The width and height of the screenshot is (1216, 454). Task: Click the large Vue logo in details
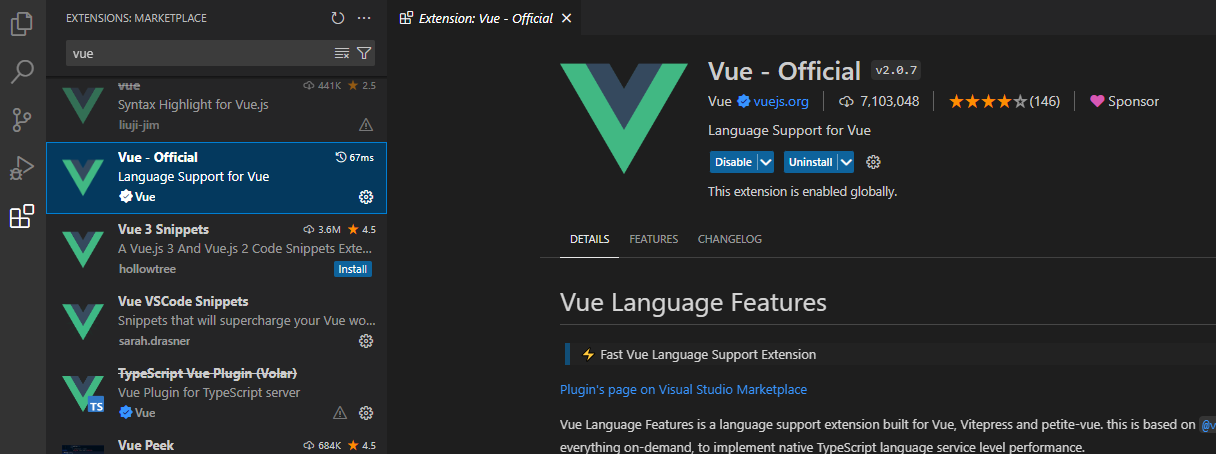(624, 118)
